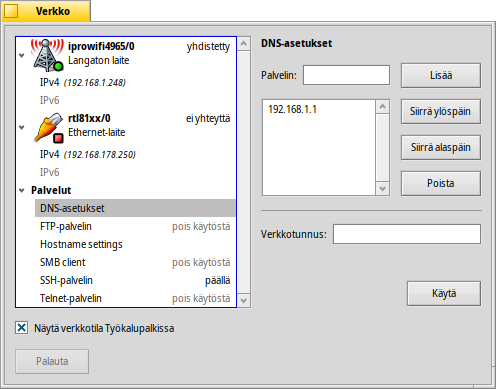
Task: Focus the Palvelin input field
Action: pos(346,75)
